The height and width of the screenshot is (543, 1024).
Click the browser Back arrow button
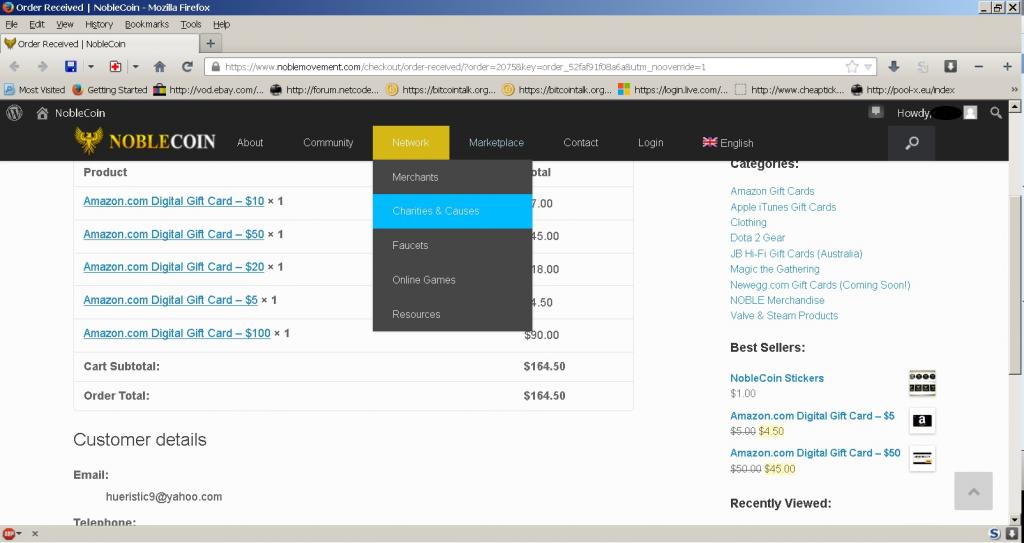coord(14,67)
